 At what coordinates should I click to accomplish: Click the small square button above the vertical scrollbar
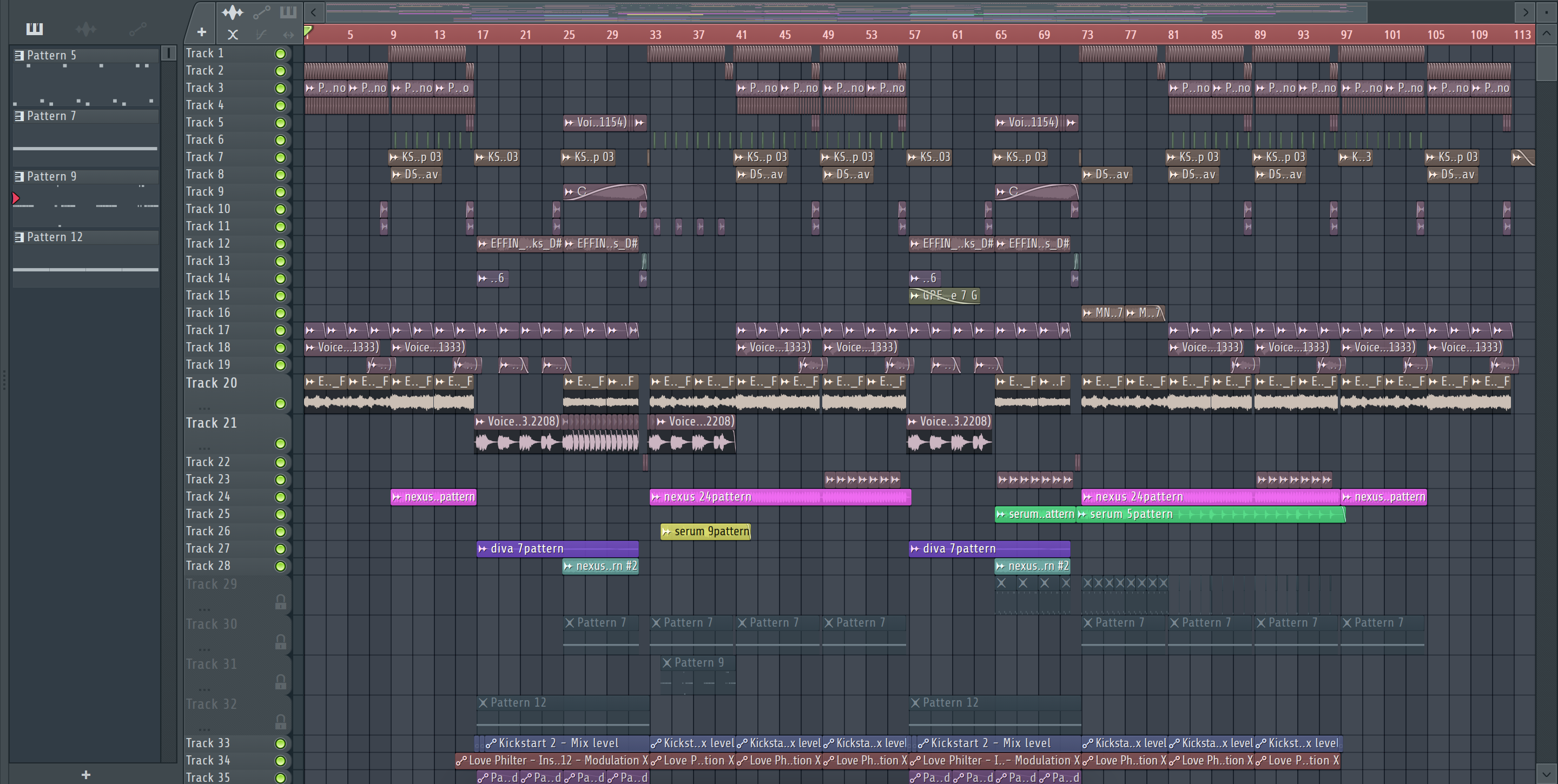[1546, 11]
